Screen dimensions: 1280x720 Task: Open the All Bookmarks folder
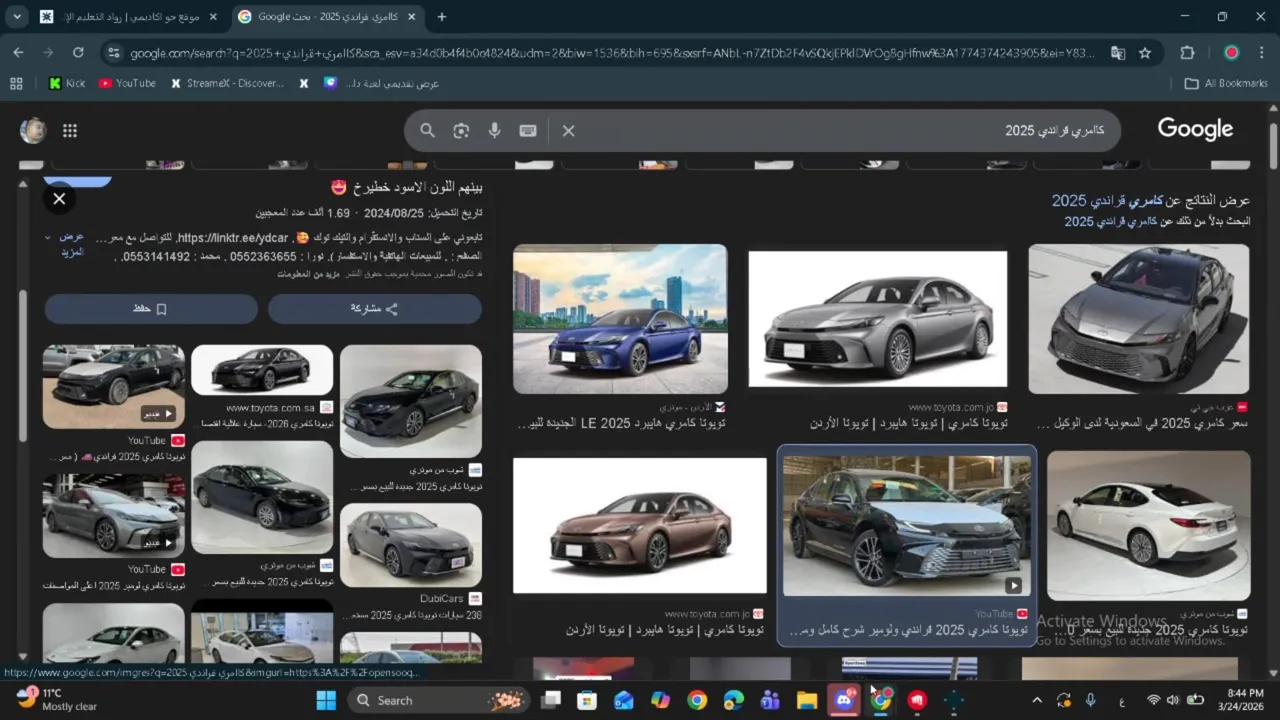click(x=1226, y=84)
